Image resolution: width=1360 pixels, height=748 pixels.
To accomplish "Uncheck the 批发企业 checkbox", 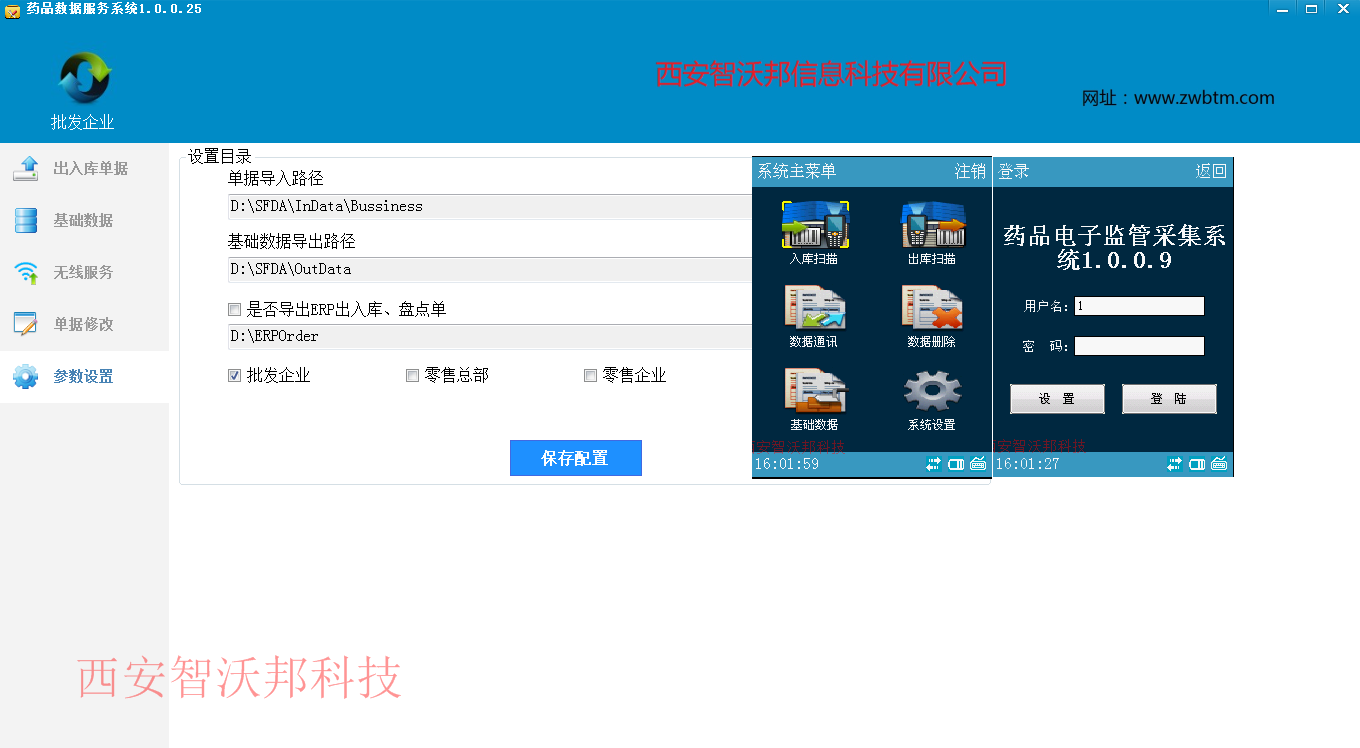I will pos(235,376).
